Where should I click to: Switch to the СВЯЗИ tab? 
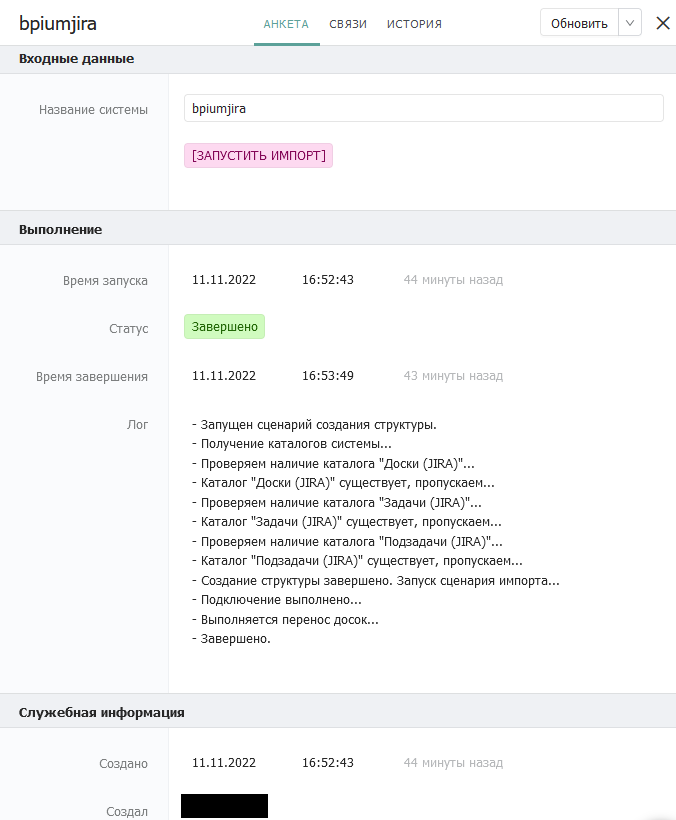click(x=348, y=24)
